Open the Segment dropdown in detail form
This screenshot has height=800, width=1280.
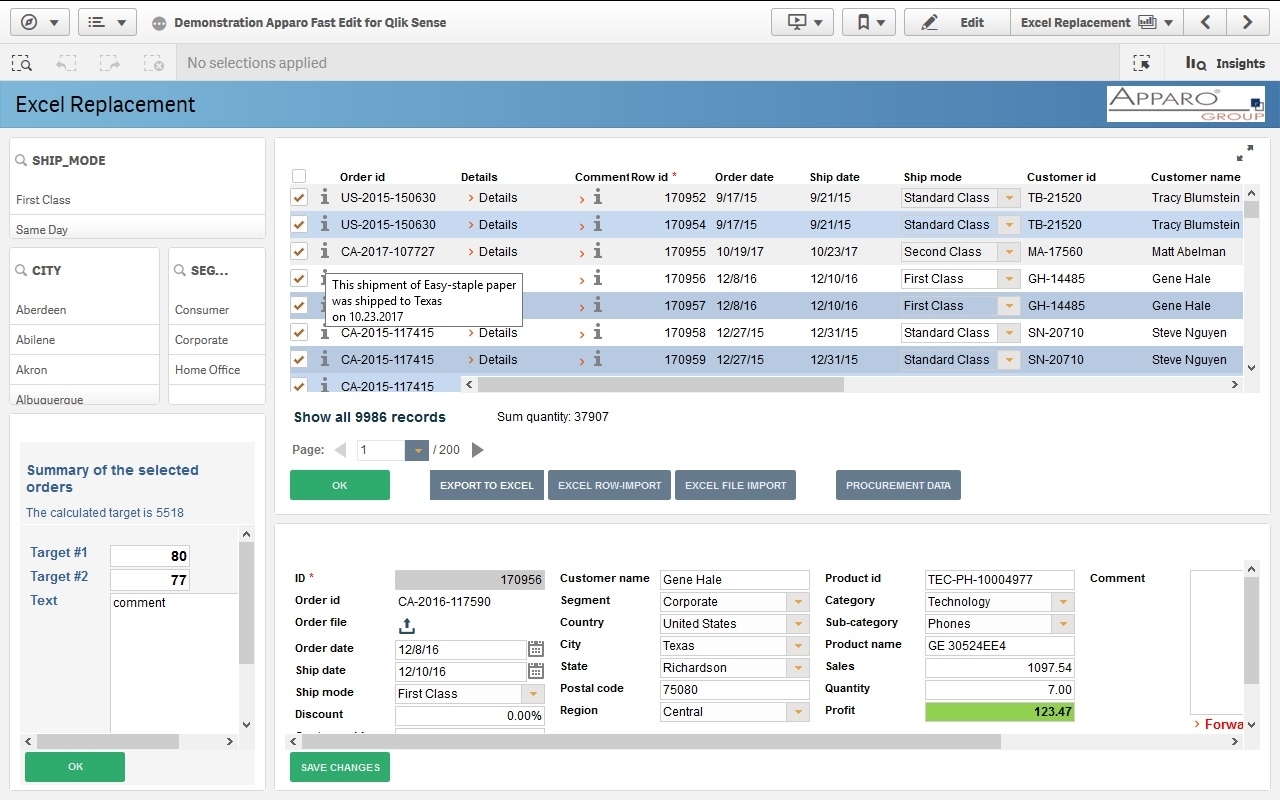pyautogui.click(x=797, y=602)
